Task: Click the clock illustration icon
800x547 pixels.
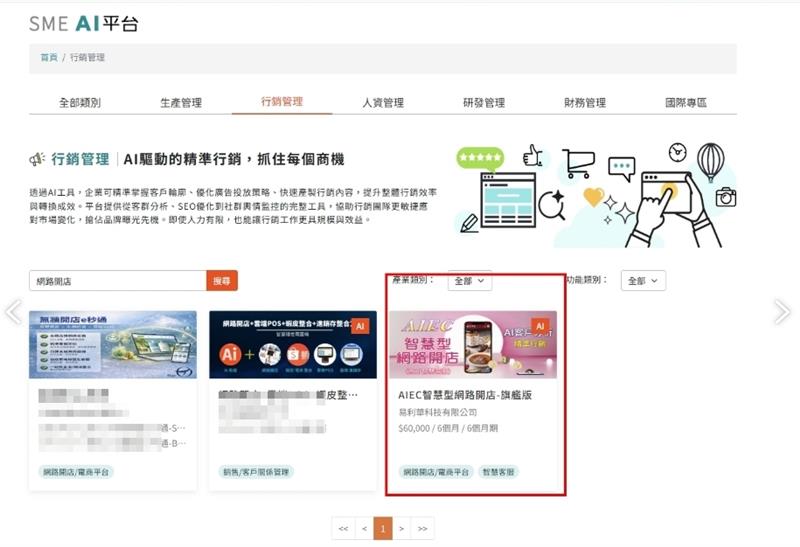Action: pos(678,152)
